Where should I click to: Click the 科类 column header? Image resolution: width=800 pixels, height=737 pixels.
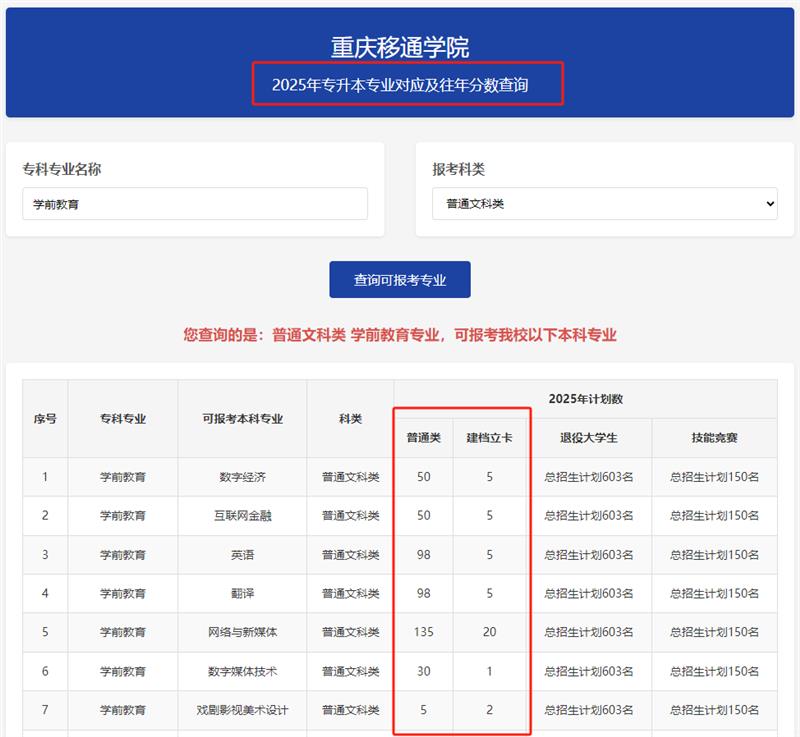pyautogui.click(x=351, y=419)
